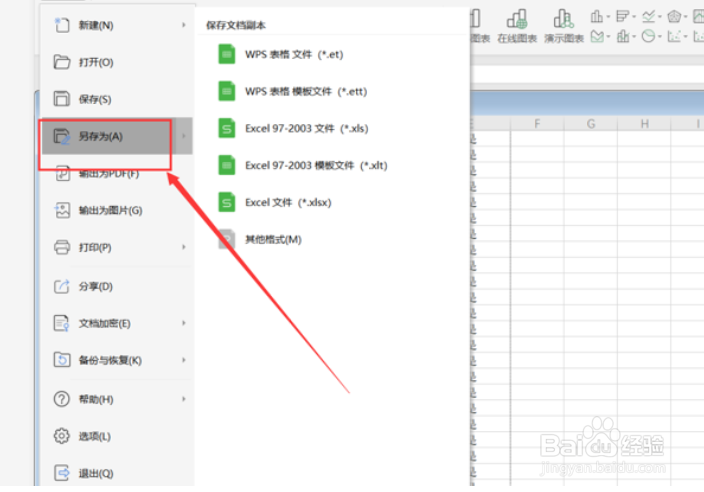Open the column chart dropdown arrow
Viewport: 704px width, 492px height.
[x=608, y=17]
